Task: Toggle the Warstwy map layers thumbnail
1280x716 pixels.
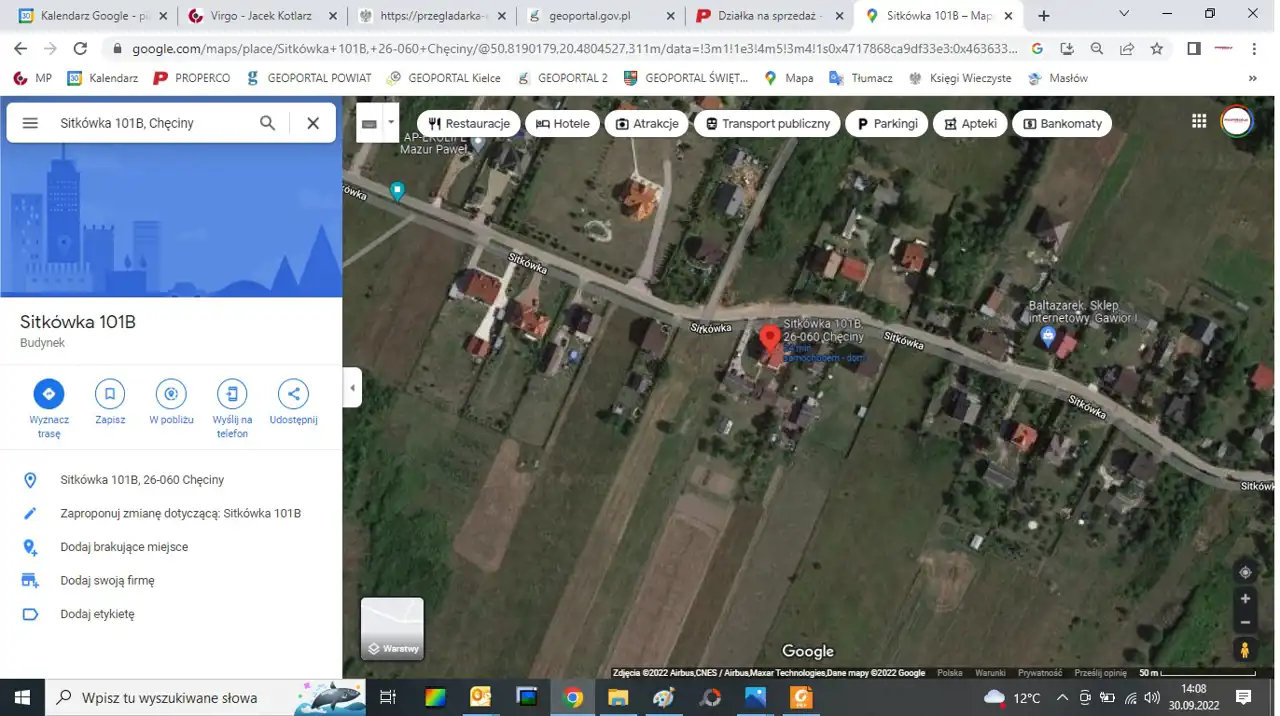Action: pos(392,629)
